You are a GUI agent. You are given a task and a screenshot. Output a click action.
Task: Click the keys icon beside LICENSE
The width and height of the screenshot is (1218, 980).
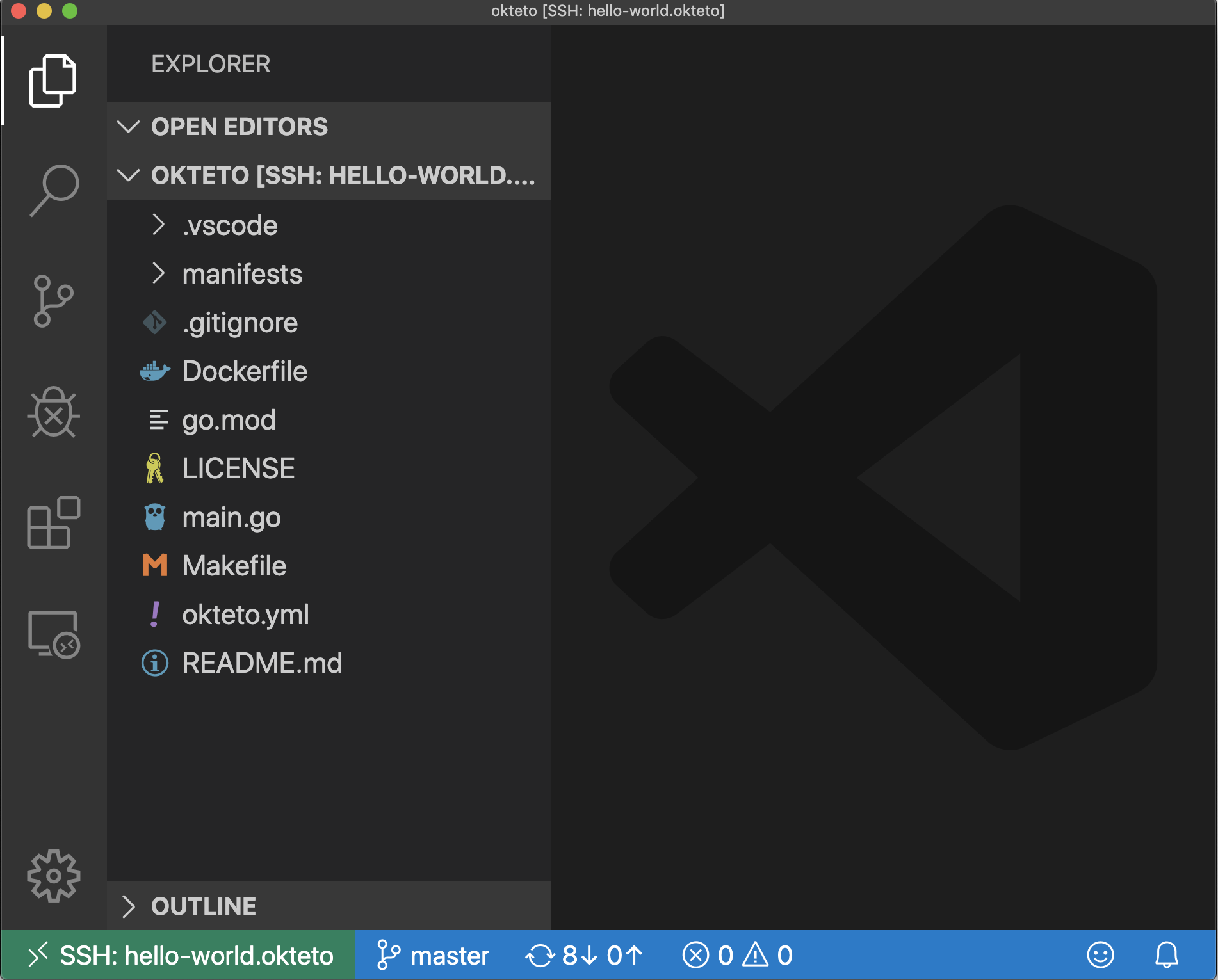click(x=154, y=469)
